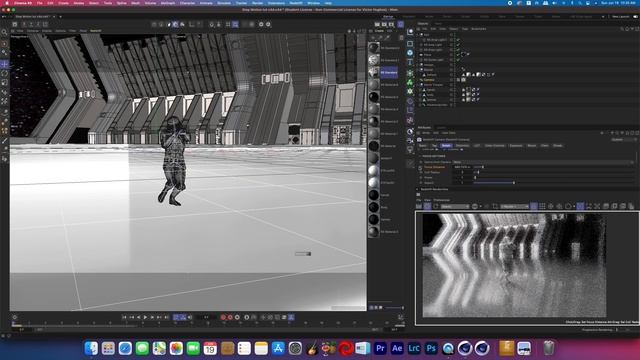This screenshot has height=360, width=640.
Task: Open the Takes tab beside Objects
Action: 438,24
